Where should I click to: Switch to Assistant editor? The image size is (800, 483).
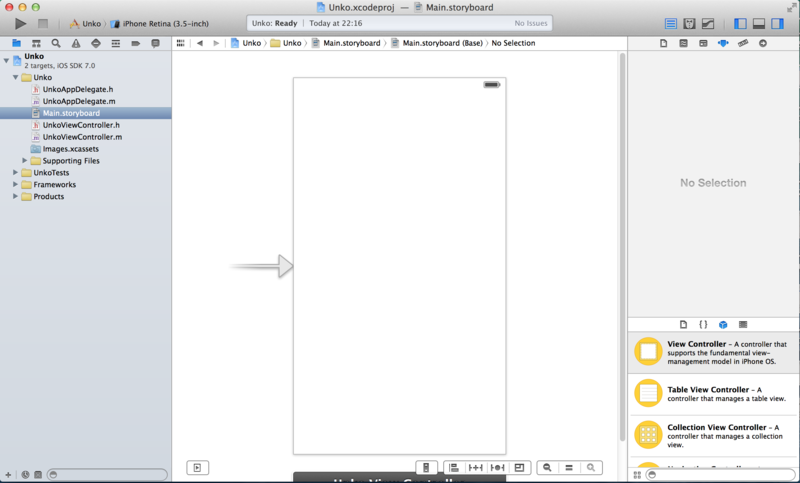(x=689, y=23)
